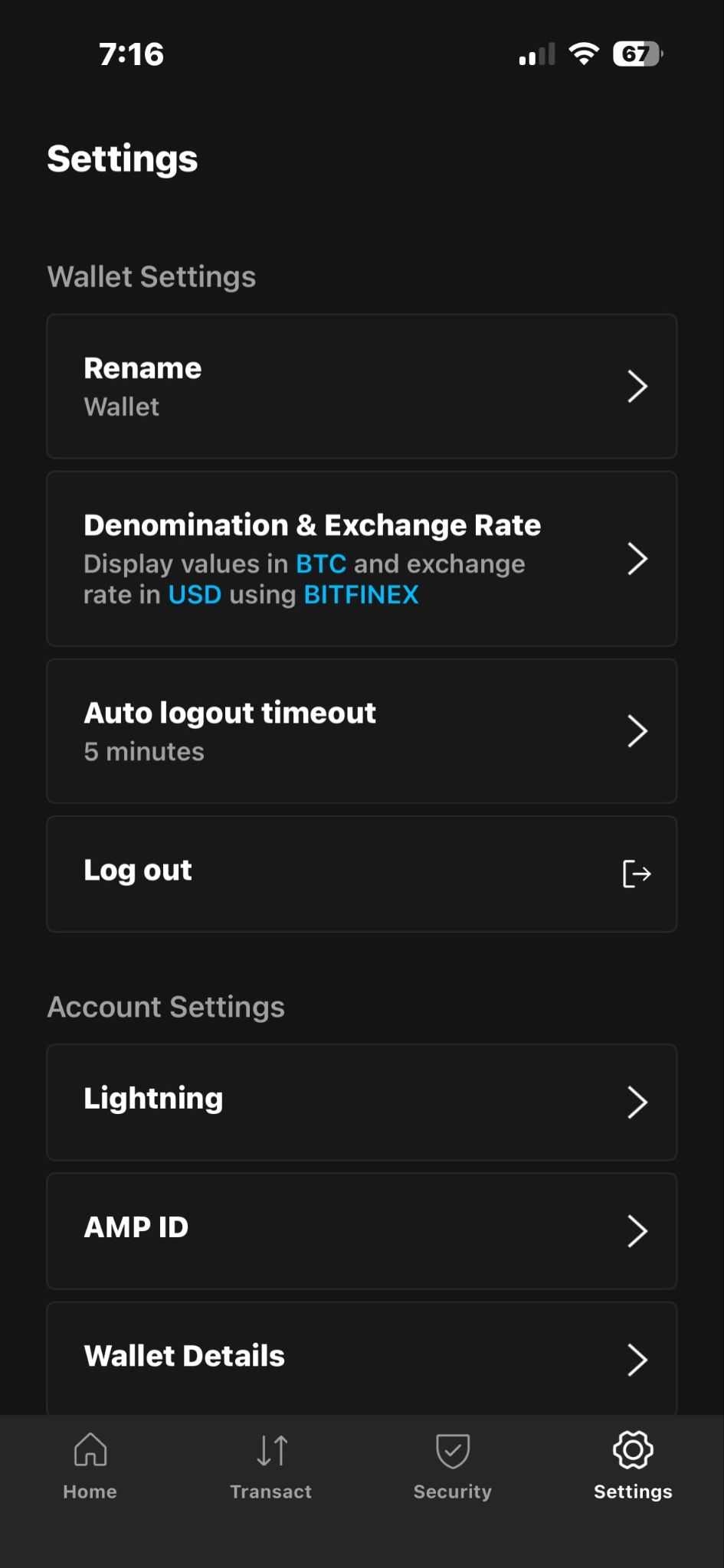The width and height of the screenshot is (724, 1568).
Task: Switch to the Home tab label
Action: [90, 1491]
